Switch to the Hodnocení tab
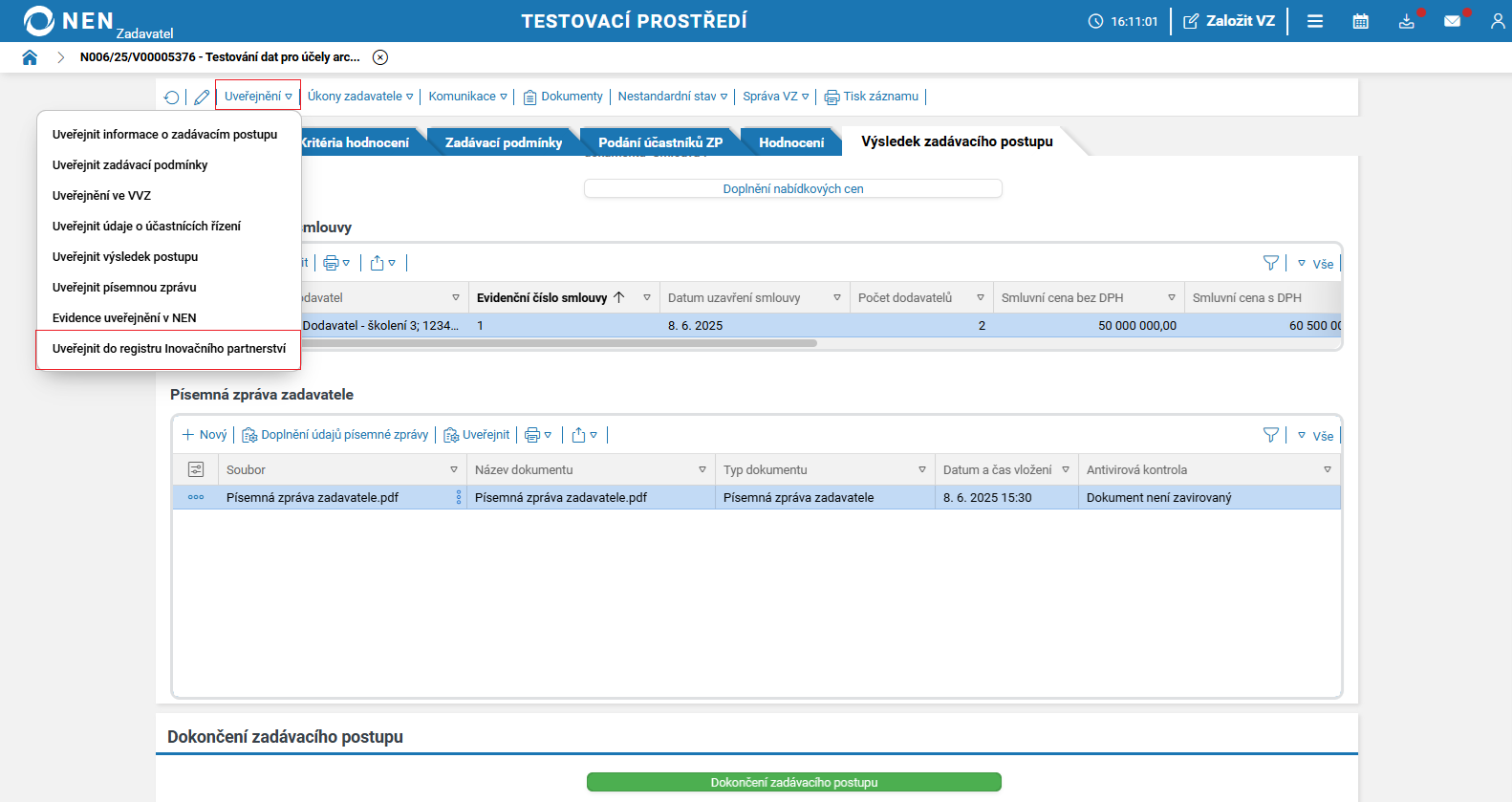This screenshot has height=802, width=1512. [x=791, y=142]
